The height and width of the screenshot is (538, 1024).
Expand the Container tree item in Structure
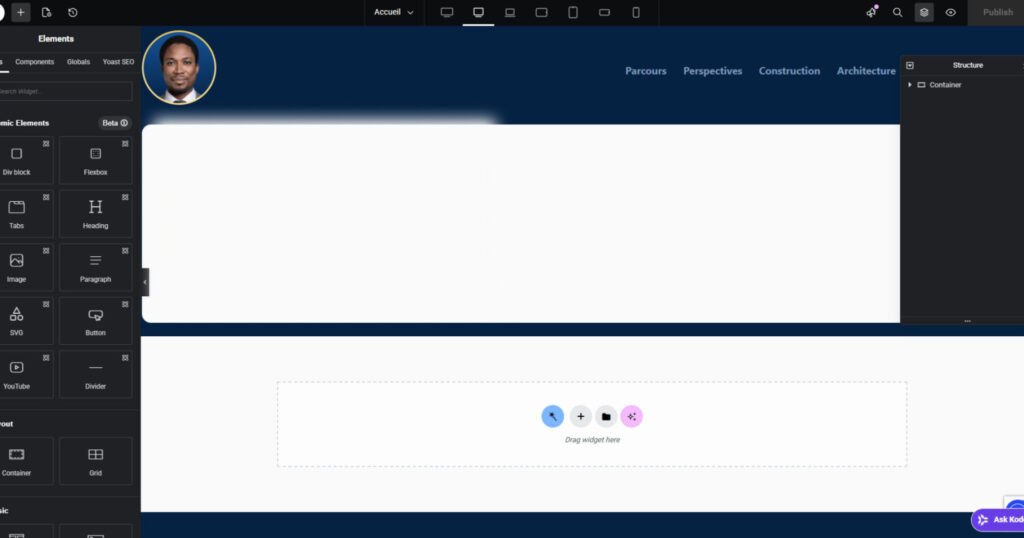(x=910, y=85)
